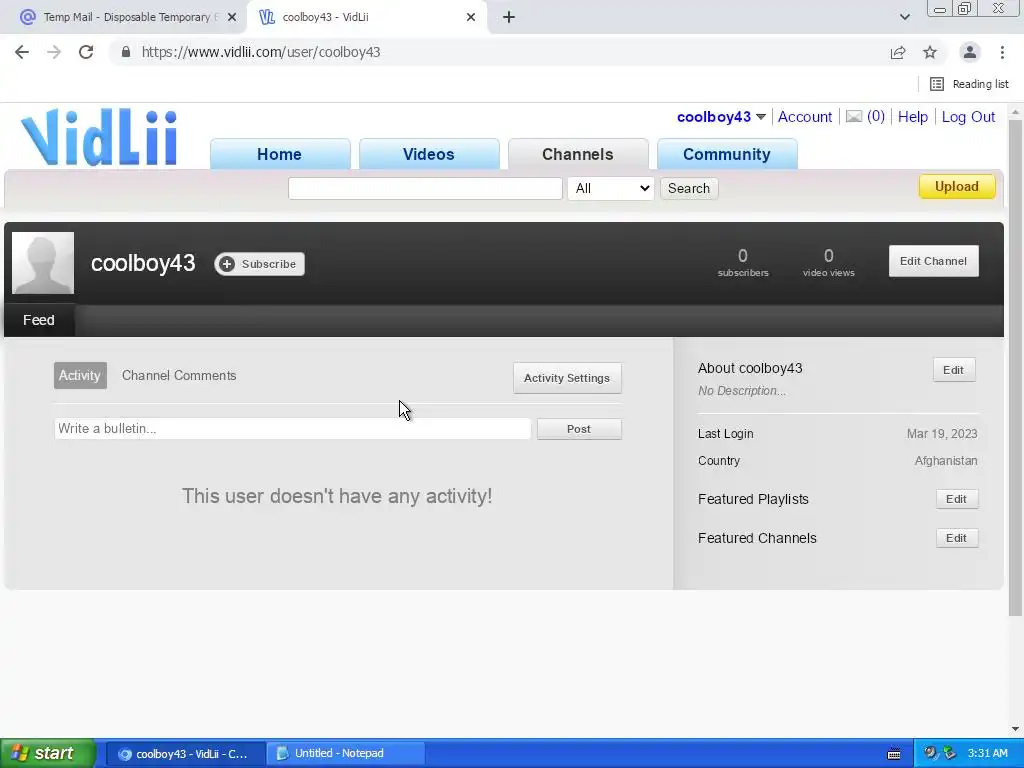Click the coolboy43 - VidLii taskbar item
Viewport: 1024px width, 768px height.
[x=185, y=753]
